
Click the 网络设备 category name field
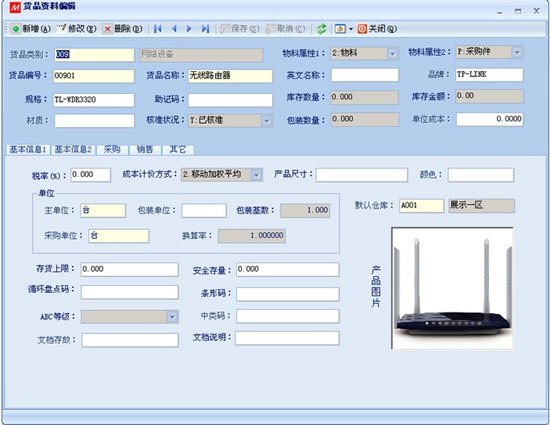(201, 55)
